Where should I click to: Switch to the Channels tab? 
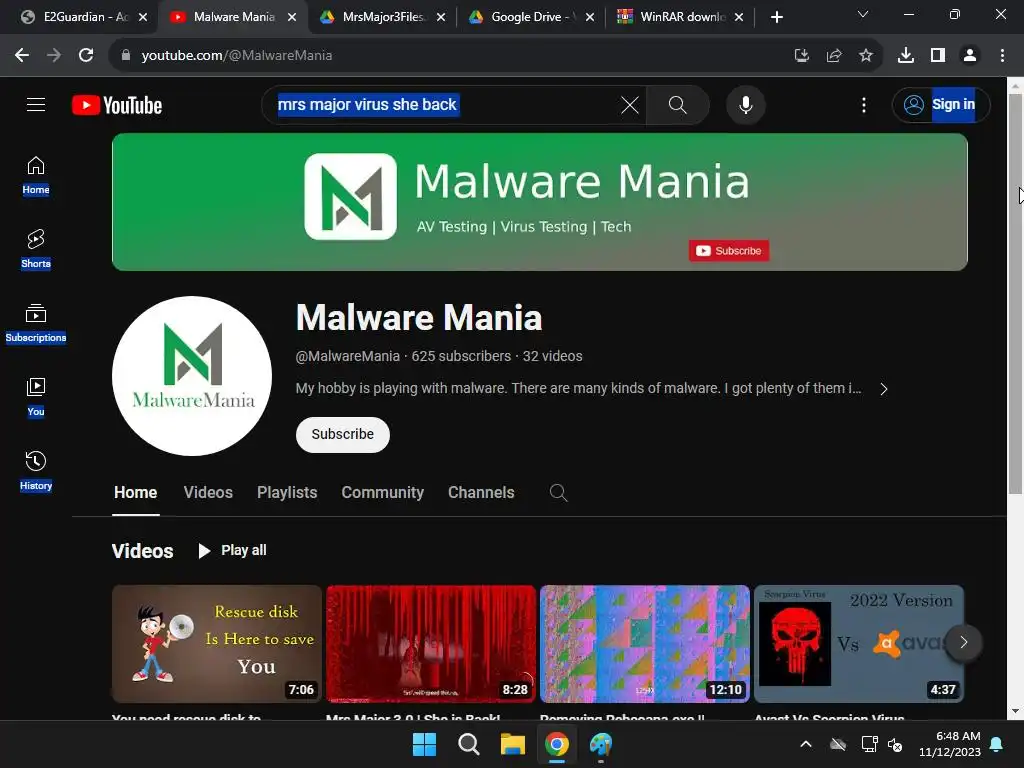coord(481,492)
